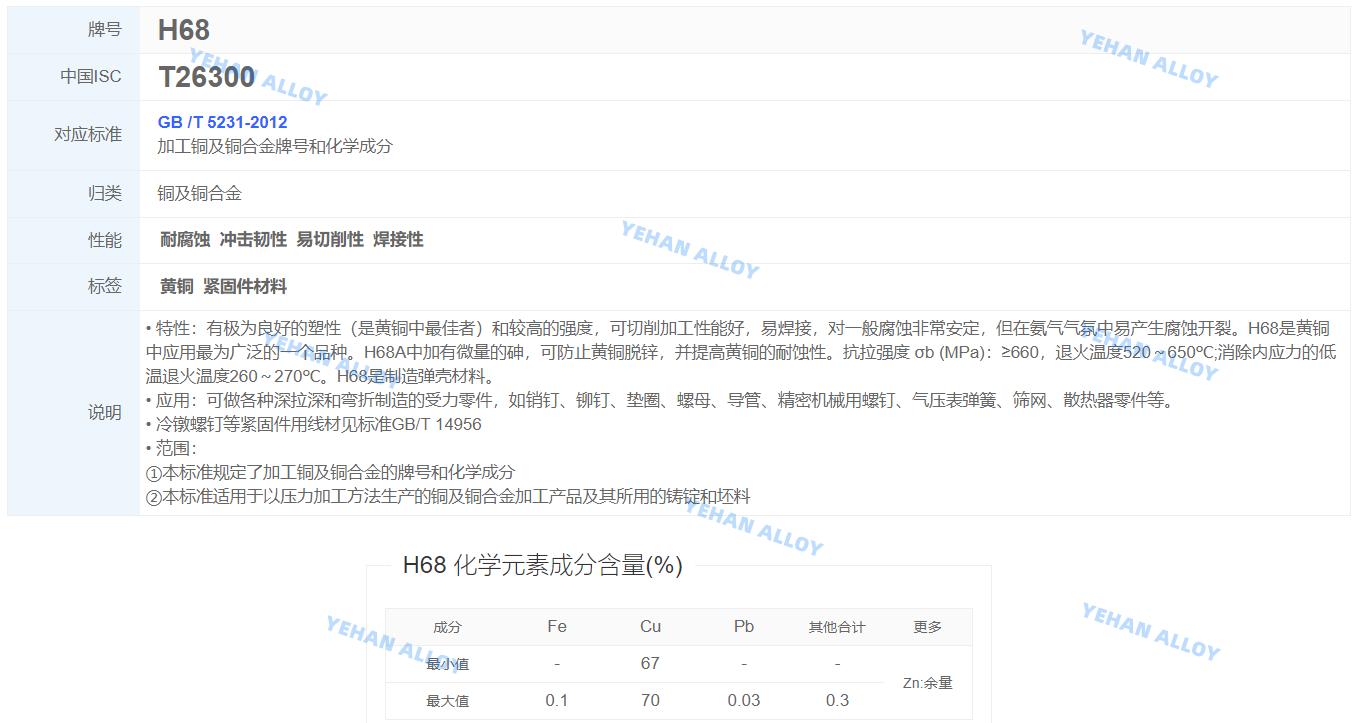Click the 铜及铜合金 category text
This screenshot has width=1362, height=723.
point(199,194)
